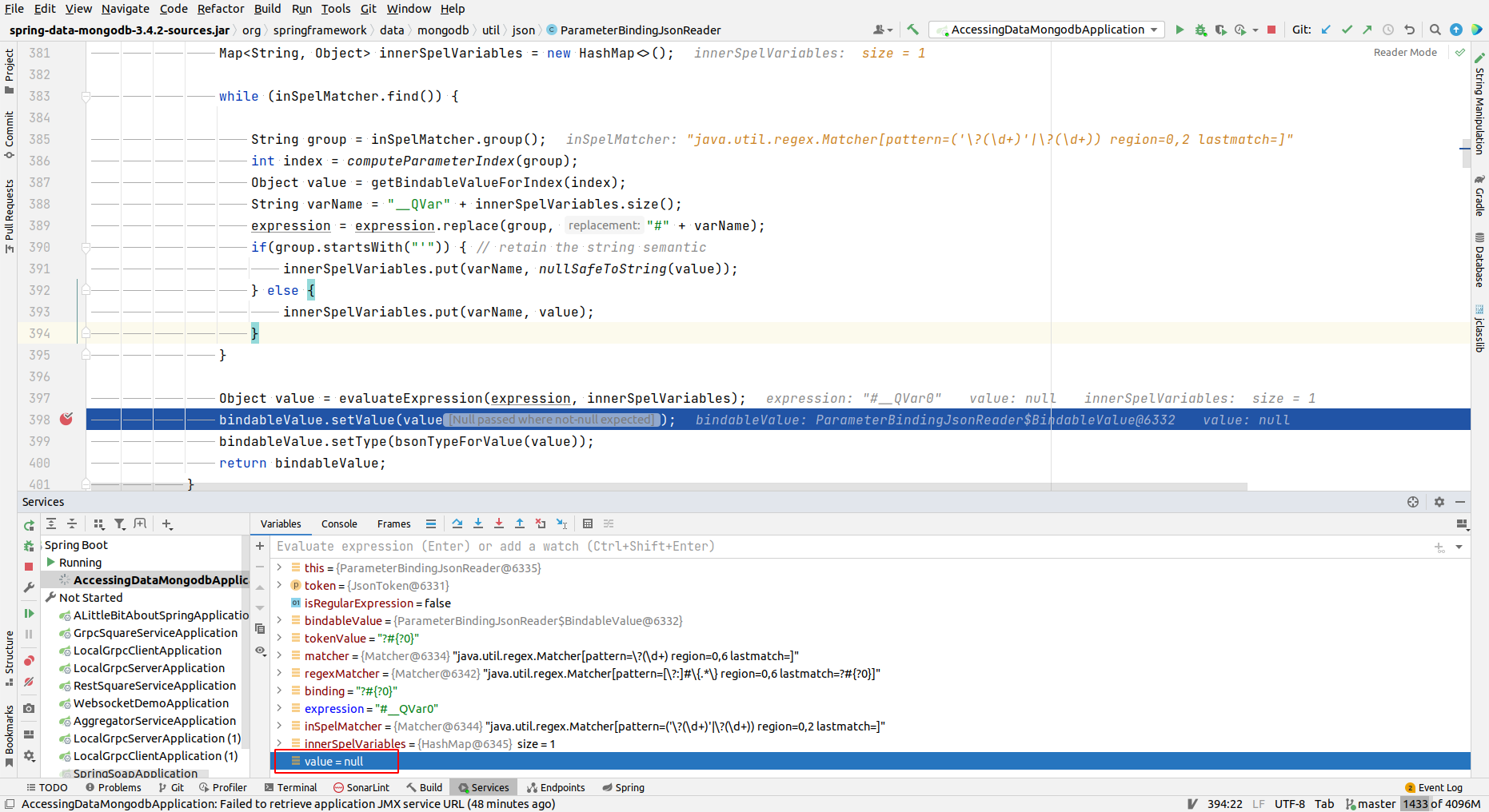Expand the bindableValue variable

point(278,620)
